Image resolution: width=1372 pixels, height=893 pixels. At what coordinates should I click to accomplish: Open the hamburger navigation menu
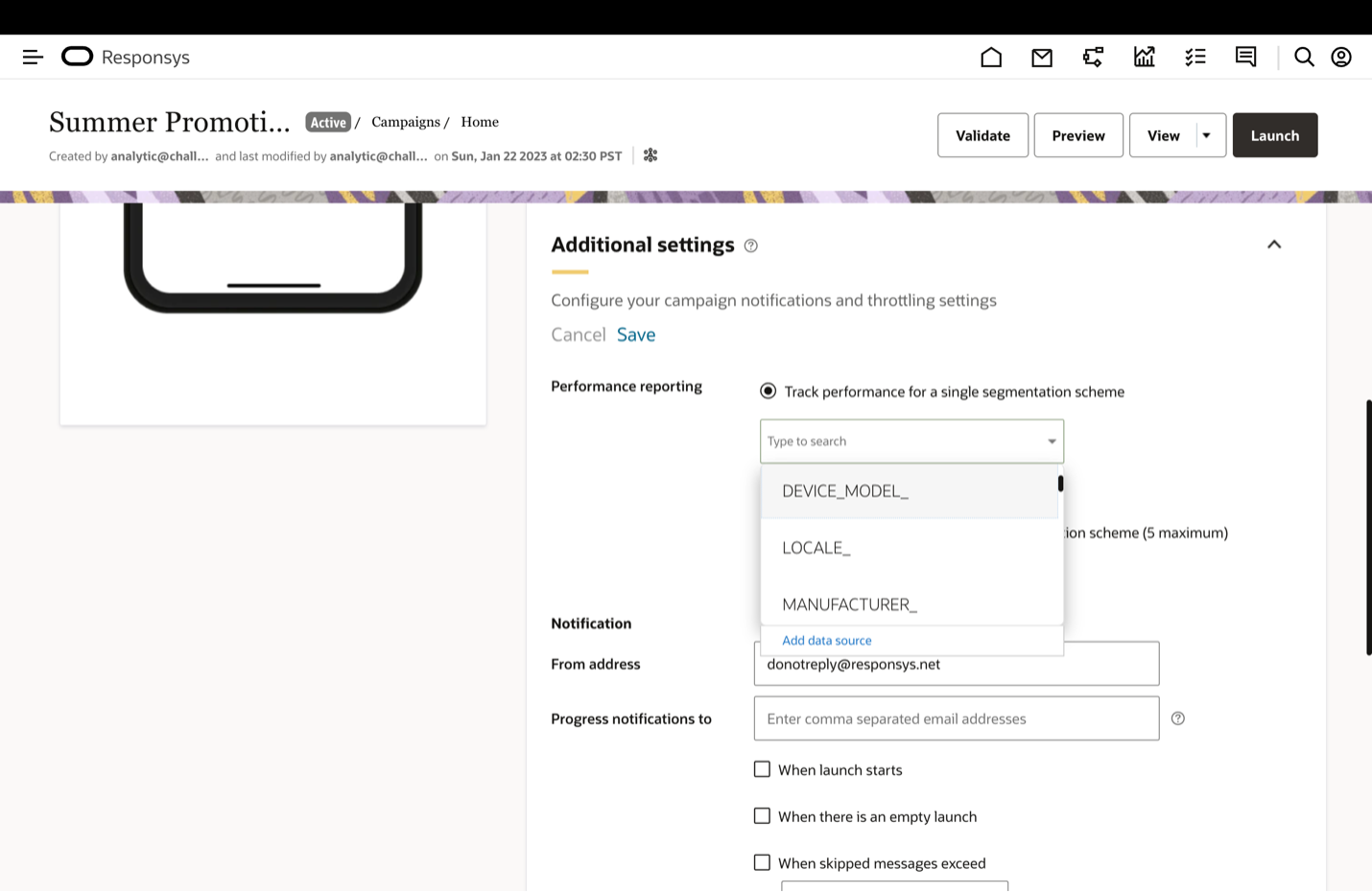[33, 58]
